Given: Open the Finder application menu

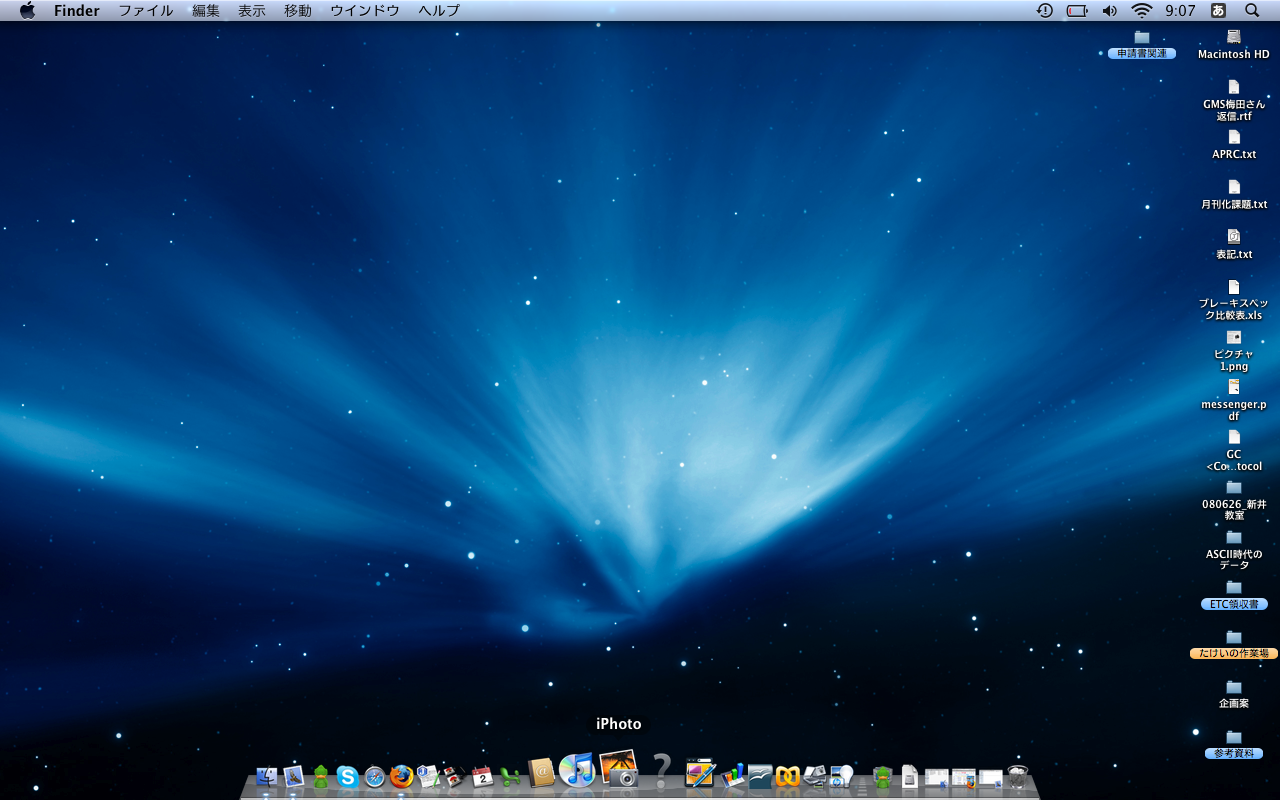Looking at the screenshot, I should [77, 10].
